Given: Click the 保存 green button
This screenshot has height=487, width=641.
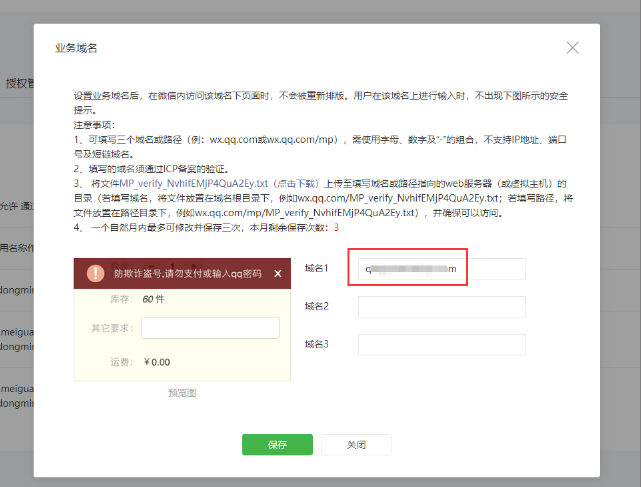Looking at the screenshot, I should [x=277, y=444].
